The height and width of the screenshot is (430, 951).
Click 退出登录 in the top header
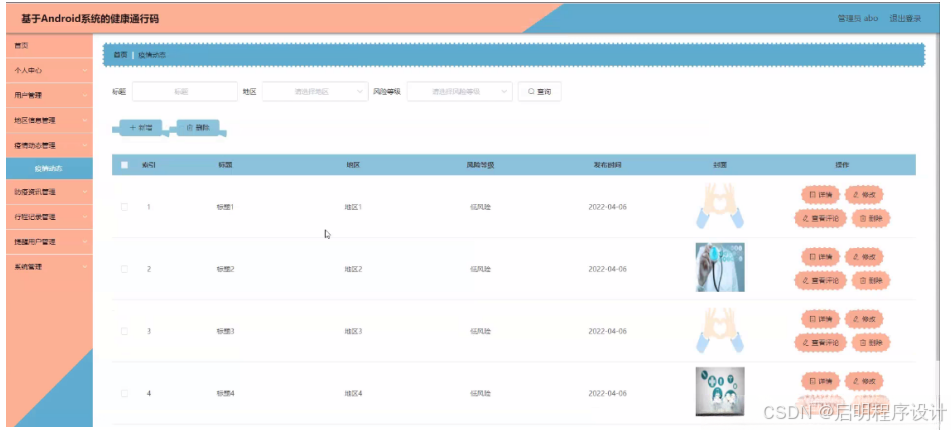[905, 18]
